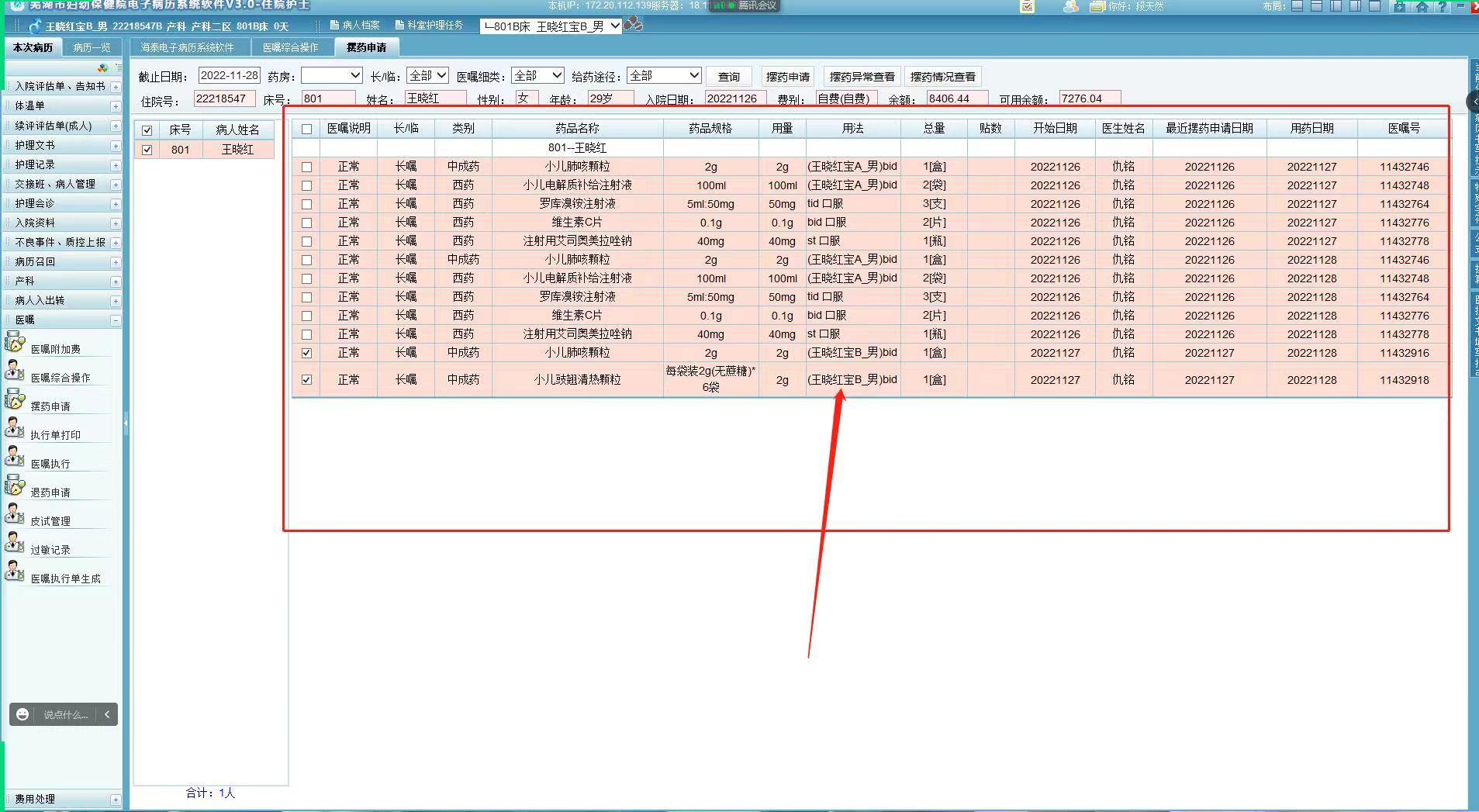Check the 小儿电解质补给注射液 row dated 20221128
This screenshot has height=812, width=1479.
pos(307,278)
